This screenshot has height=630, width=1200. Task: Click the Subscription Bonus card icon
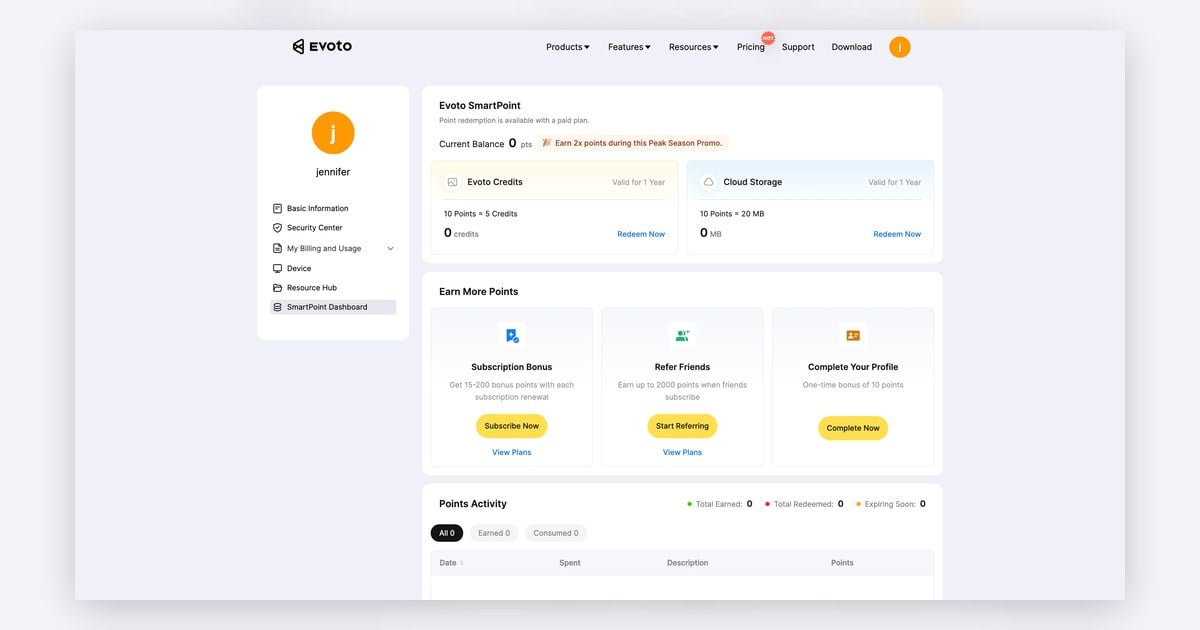pyautogui.click(x=512, y=336)
